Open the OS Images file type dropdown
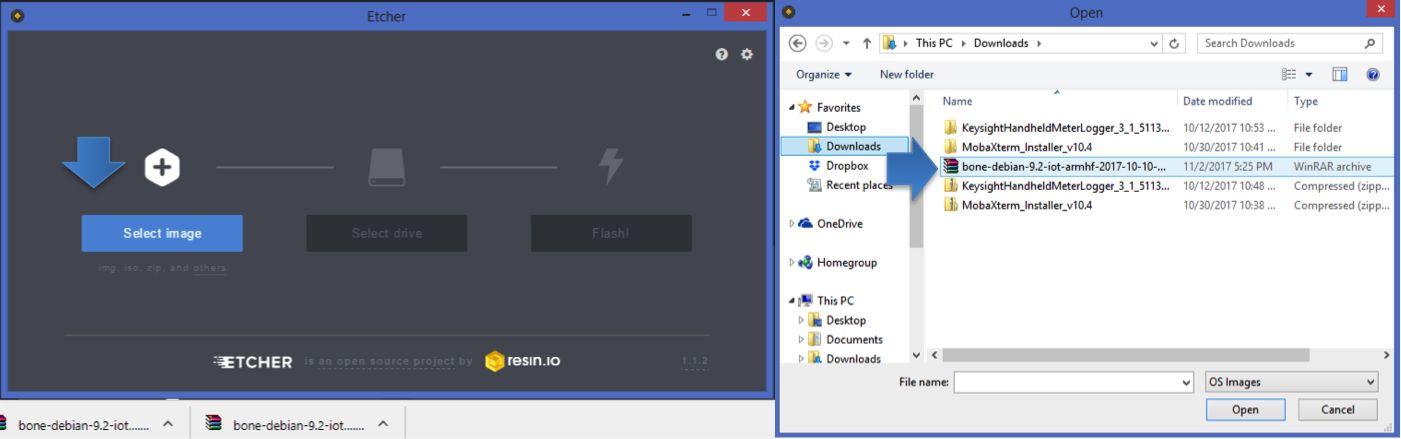Image resolution: width=1401 pixels, height=439 pixels. tap(1291, 382)
